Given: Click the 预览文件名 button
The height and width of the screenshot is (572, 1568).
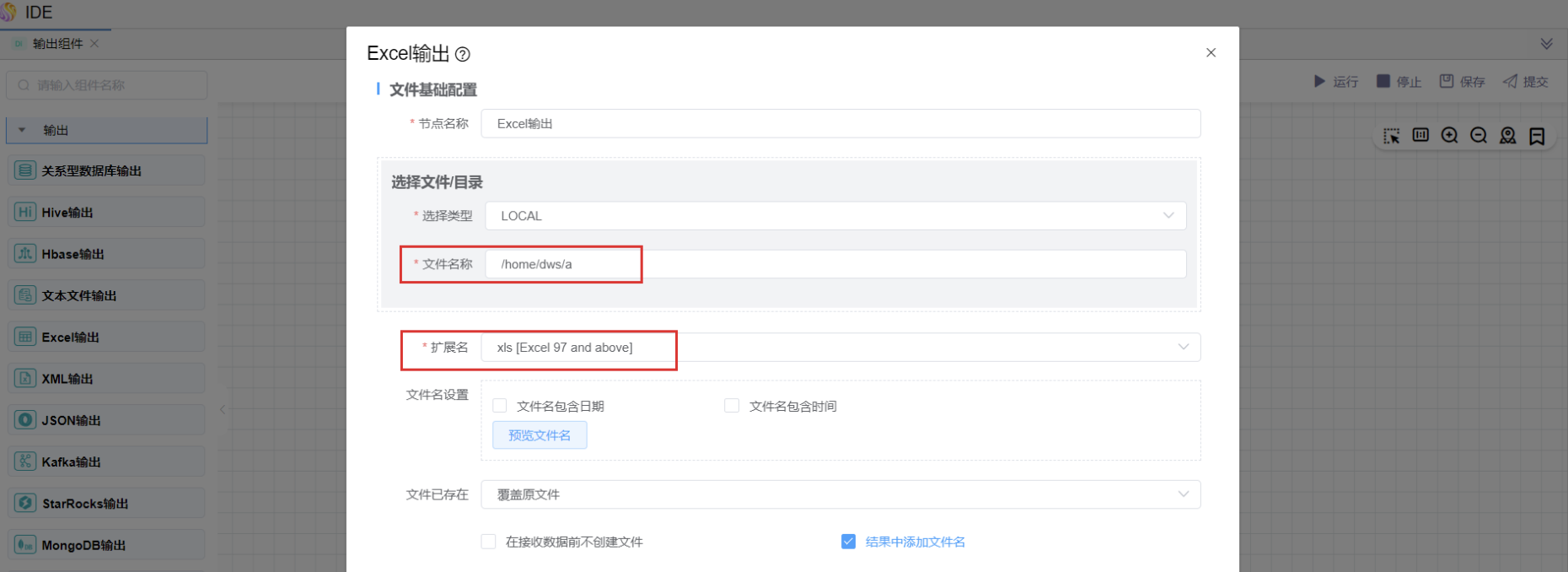Looking at the screenshot, I should [540, 435].
